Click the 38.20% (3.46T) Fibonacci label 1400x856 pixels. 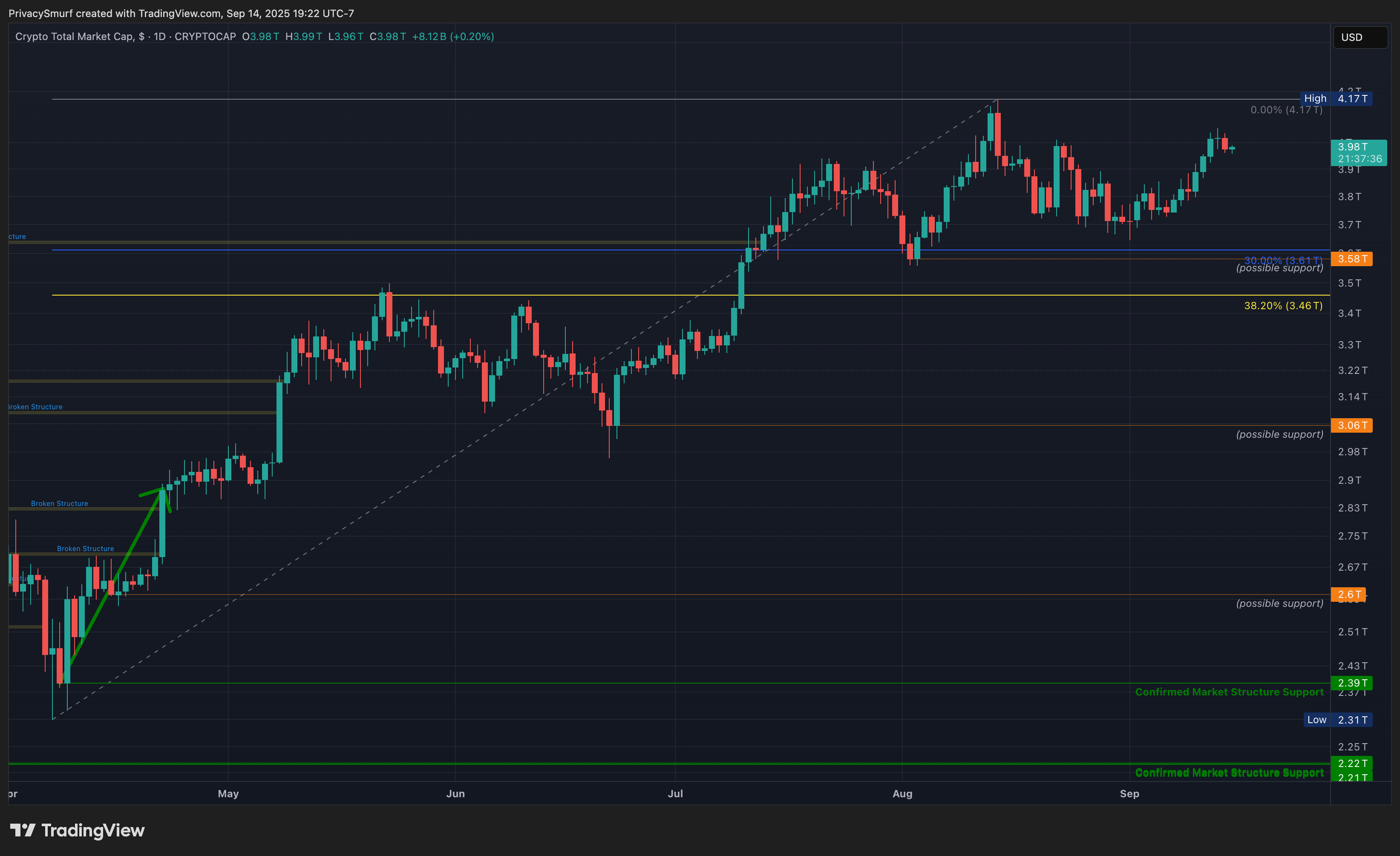tap(1283, 306)
